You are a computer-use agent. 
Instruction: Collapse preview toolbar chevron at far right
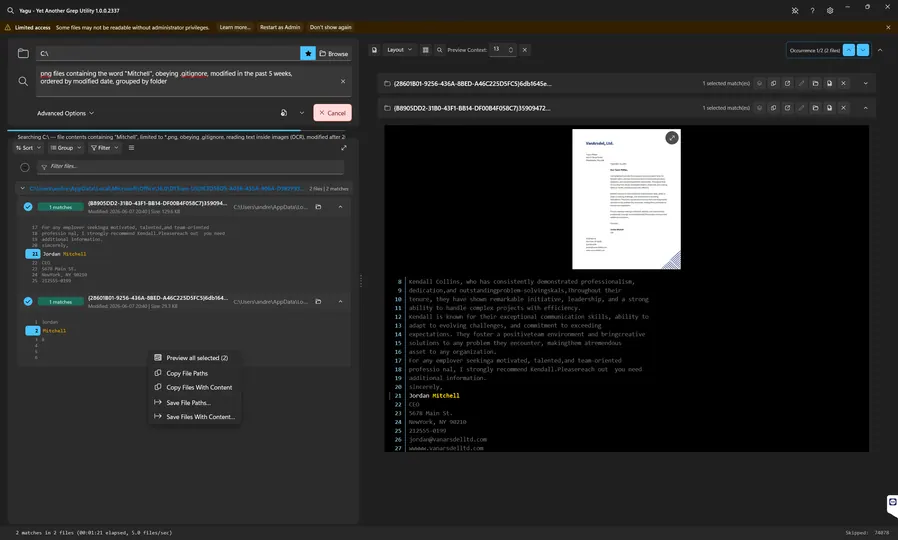[880, 50]
